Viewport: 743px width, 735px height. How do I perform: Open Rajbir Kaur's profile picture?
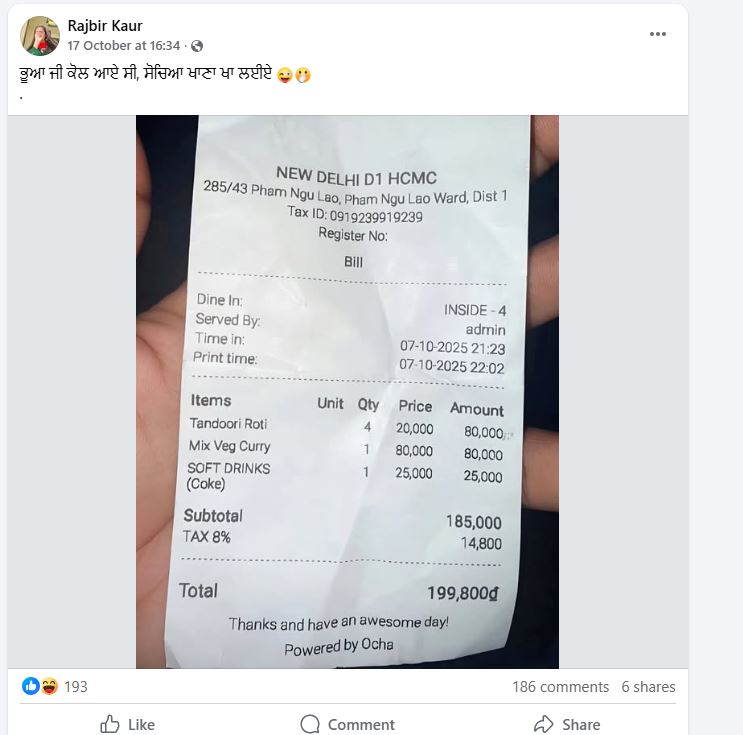(x=40, y=36)
